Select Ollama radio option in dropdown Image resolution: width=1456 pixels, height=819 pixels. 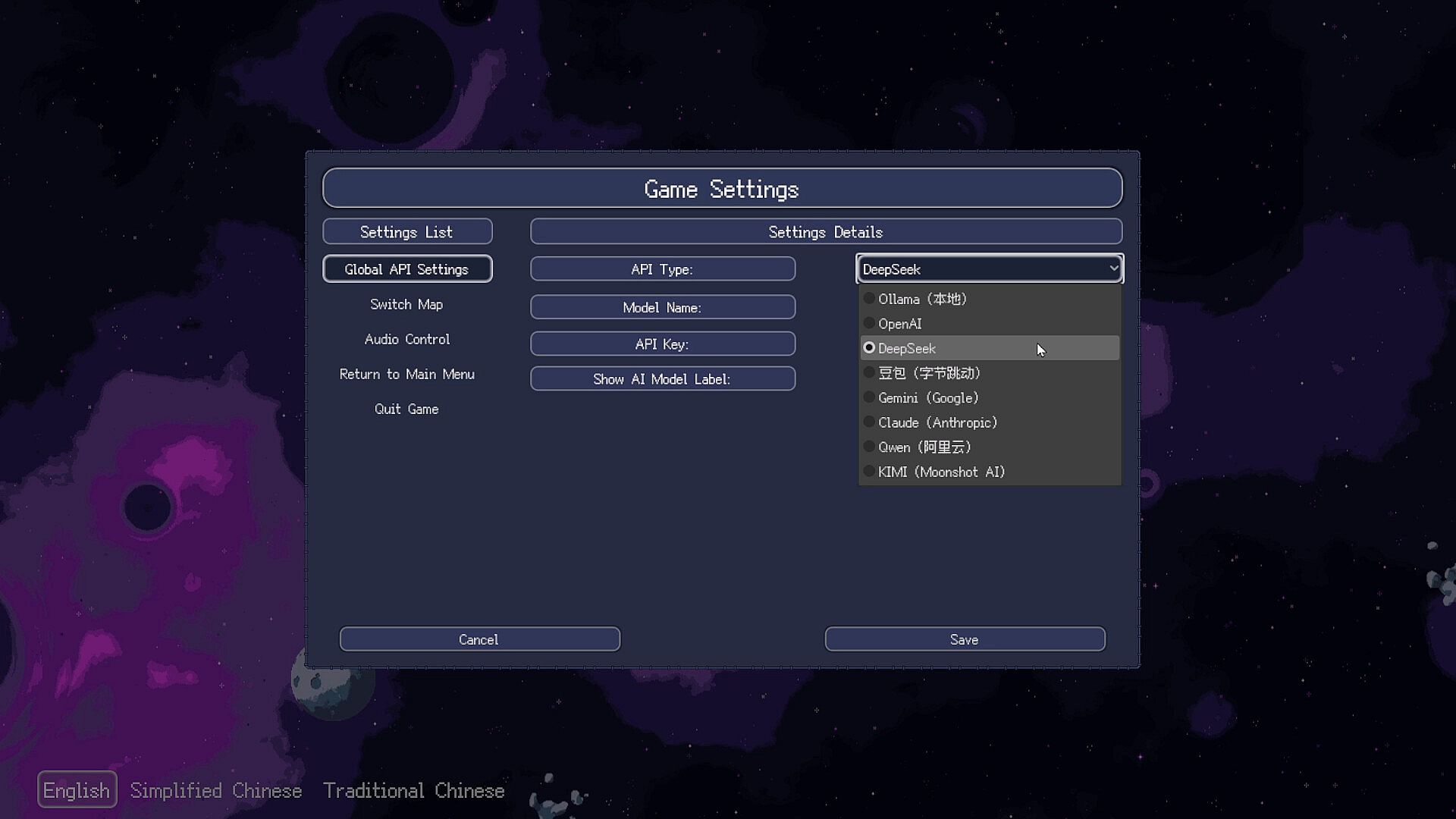(922, 299)
